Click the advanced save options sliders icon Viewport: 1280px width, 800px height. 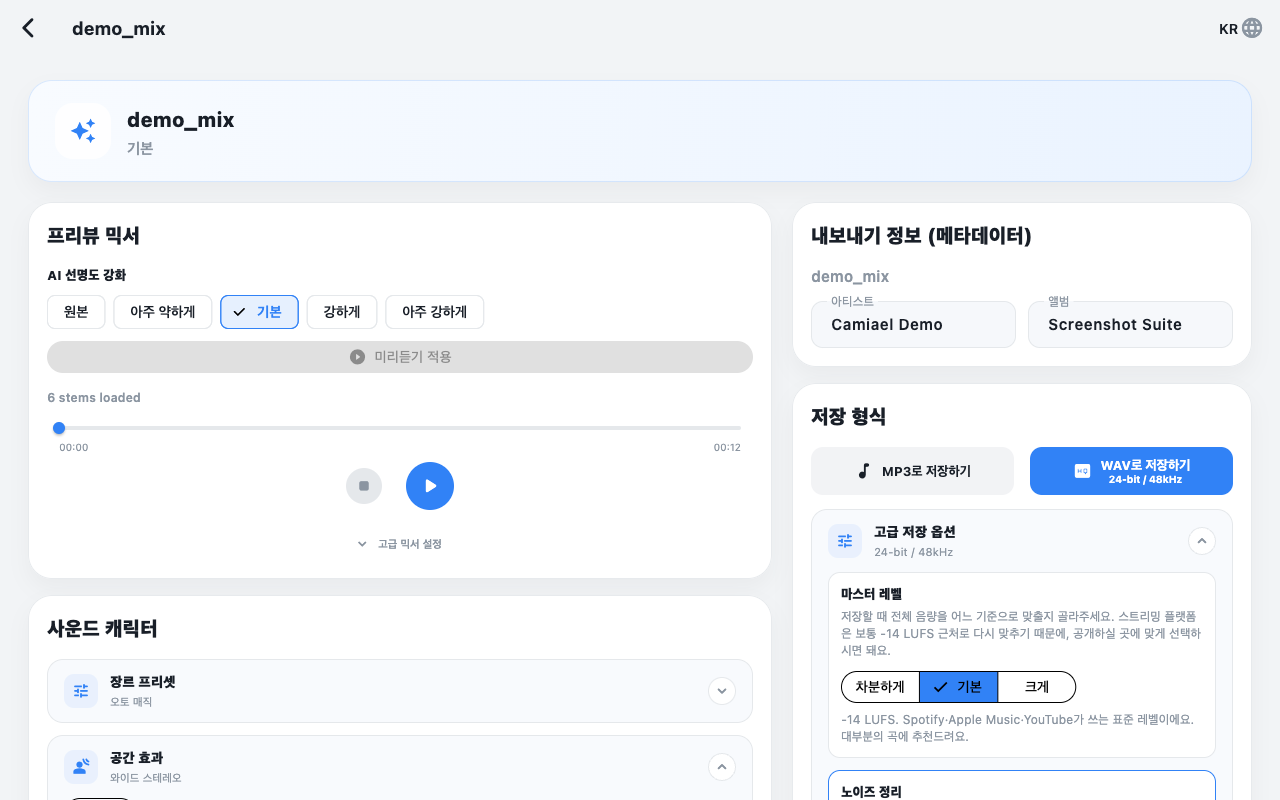coord(845,541)
